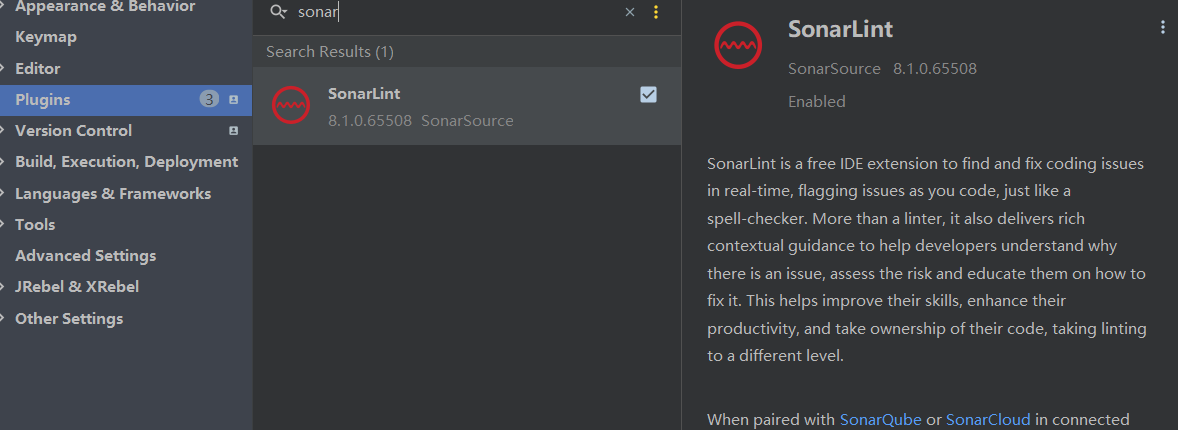The height and width of the screenshot is (430, 1178).
Task: Click the SonarSource vendor name in details
Action: pyautogui.click(x=834, y=69)
